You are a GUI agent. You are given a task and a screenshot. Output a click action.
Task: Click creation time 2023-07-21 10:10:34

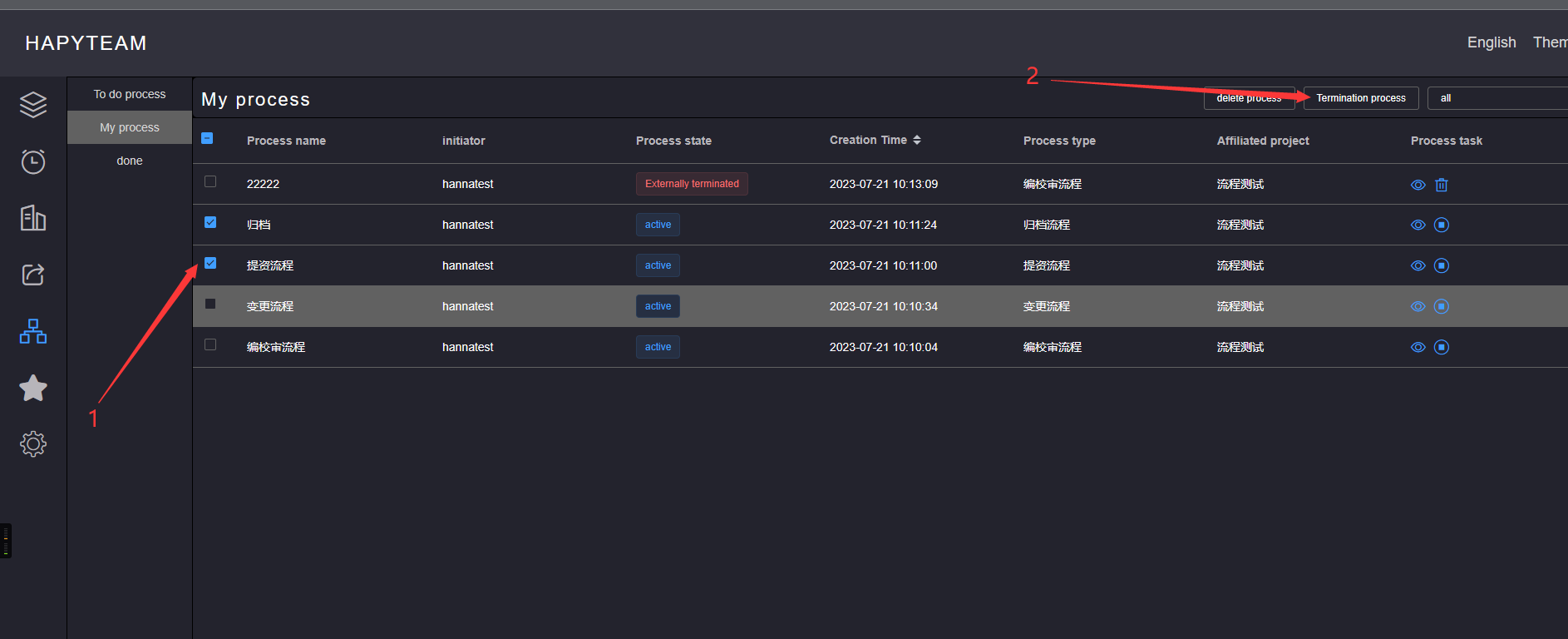884,306
